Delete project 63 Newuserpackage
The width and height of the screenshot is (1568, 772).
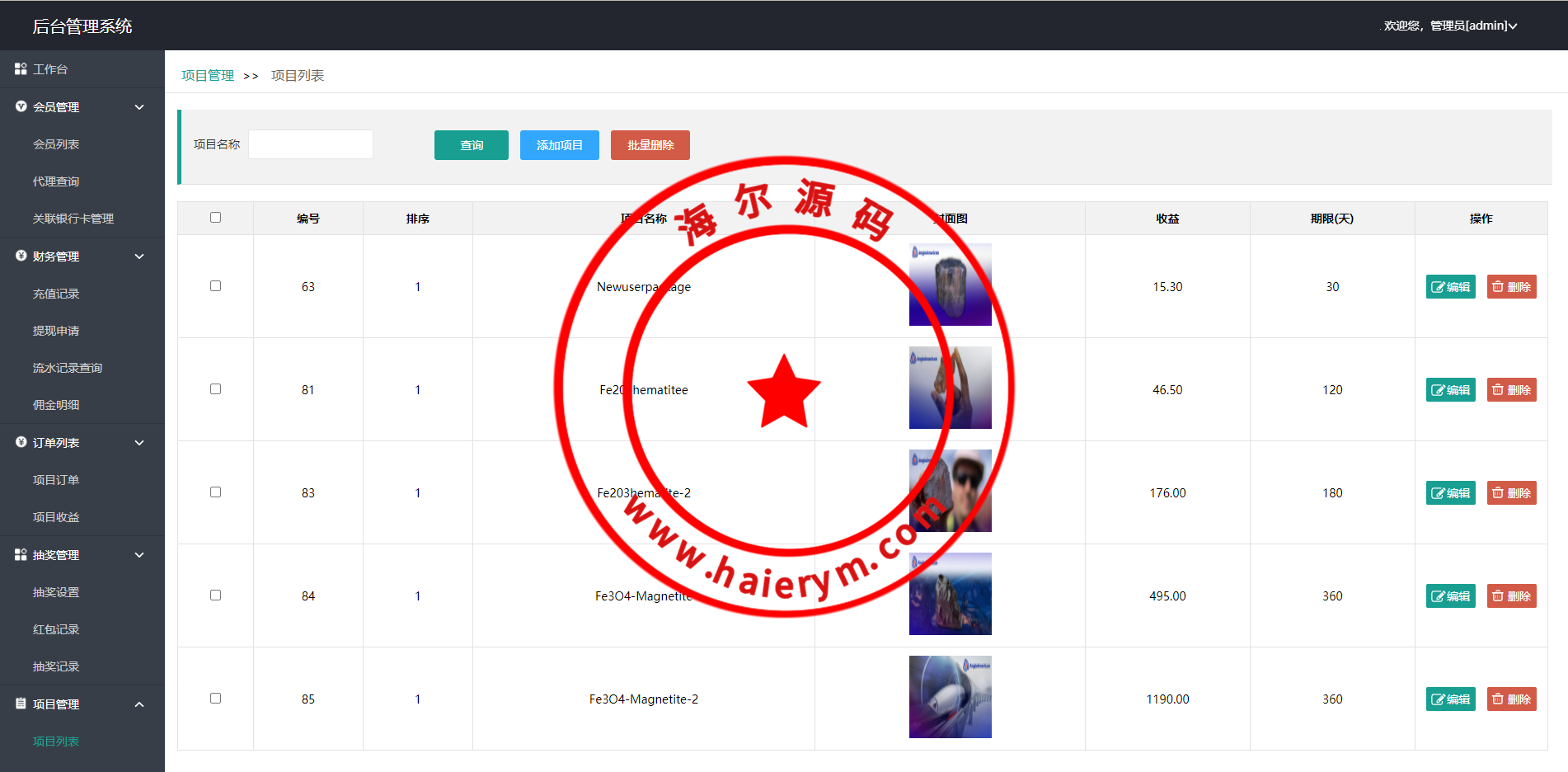(x=1512, y=287)
